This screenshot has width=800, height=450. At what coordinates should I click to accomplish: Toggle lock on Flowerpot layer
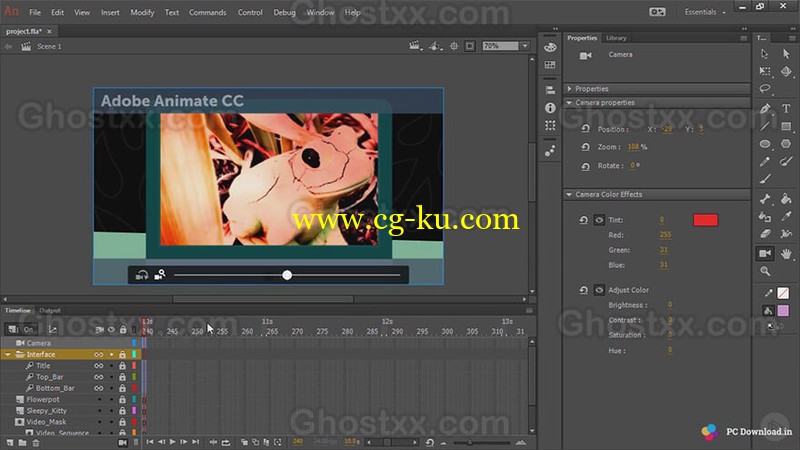coord(122,399)
